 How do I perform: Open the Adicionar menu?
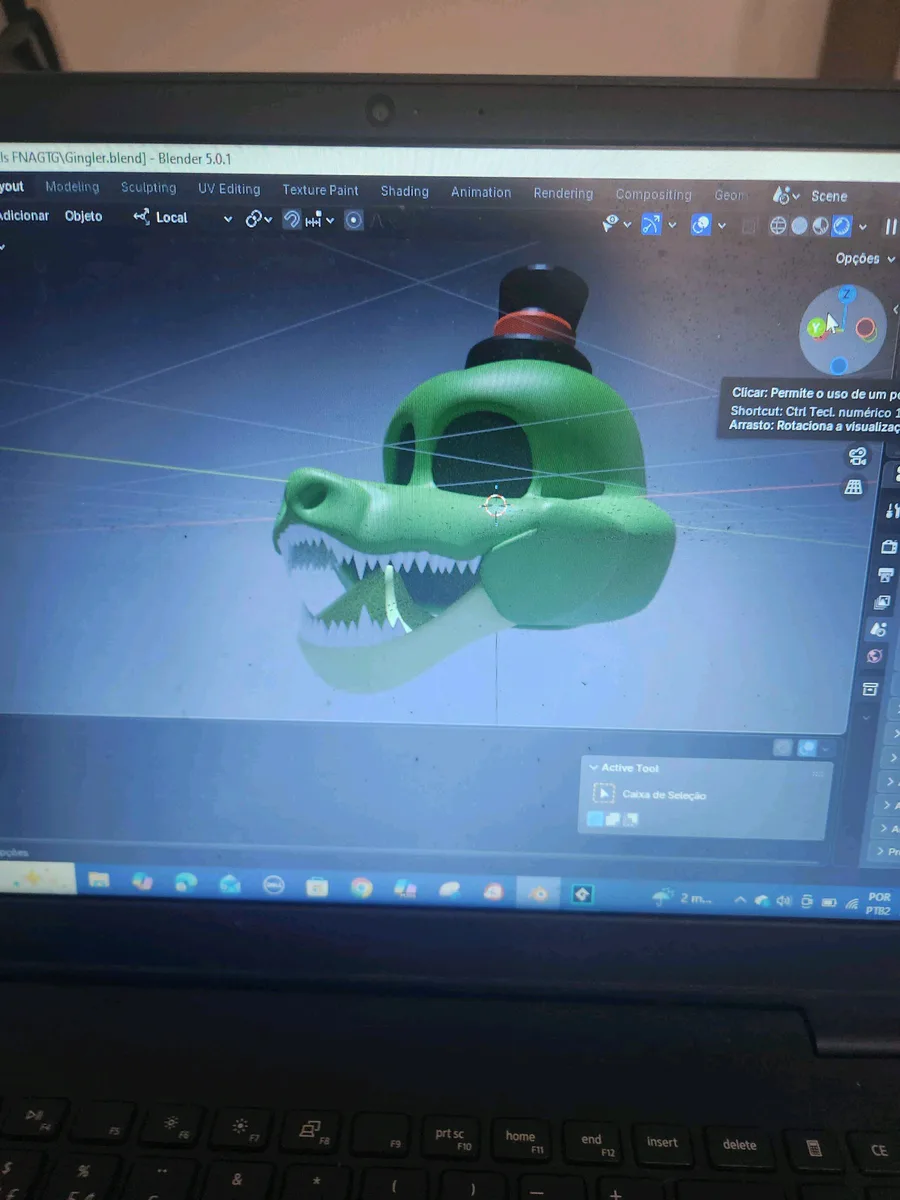(24, 215)
